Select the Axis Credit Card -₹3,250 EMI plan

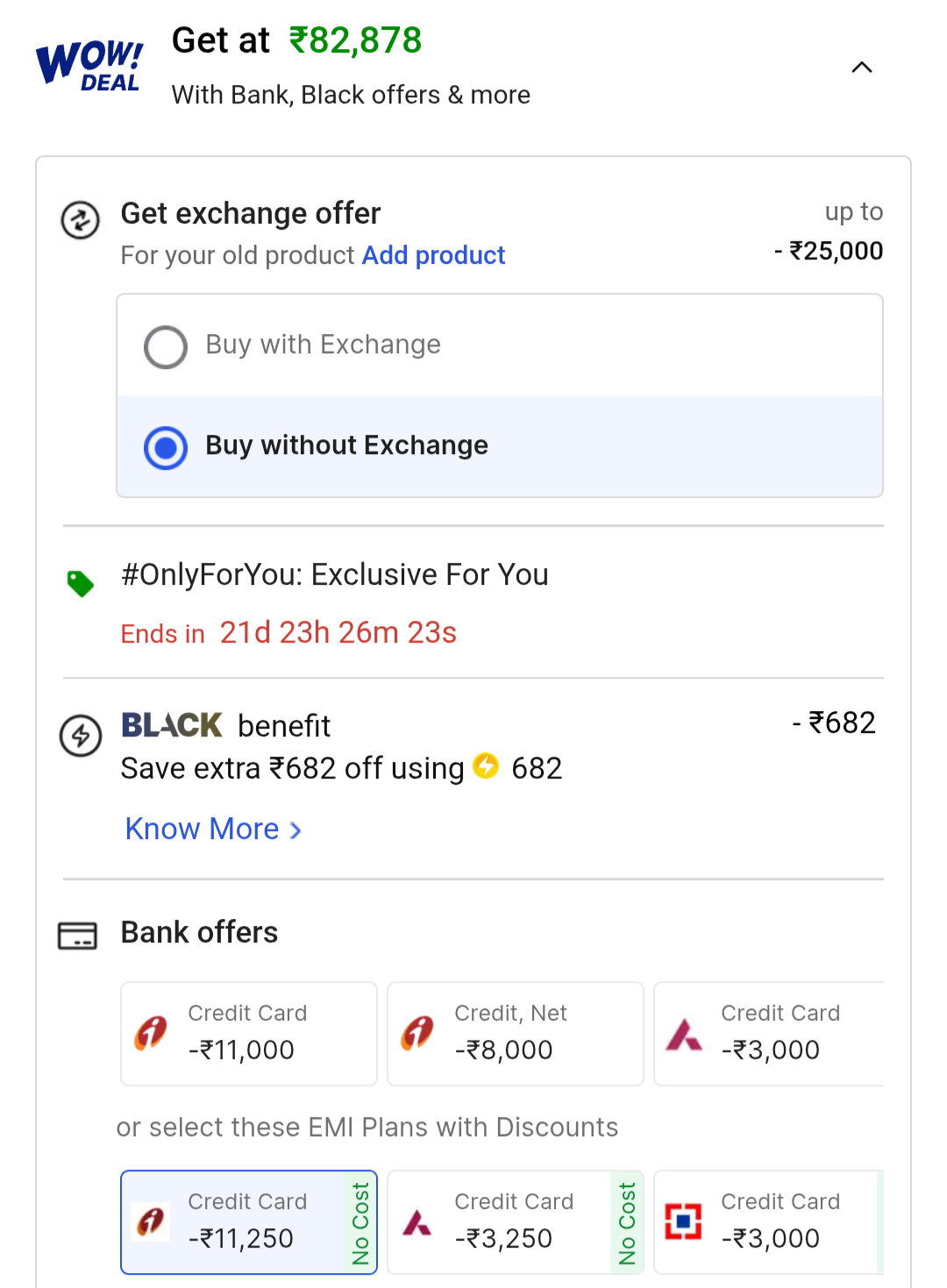click(516, 1221)
